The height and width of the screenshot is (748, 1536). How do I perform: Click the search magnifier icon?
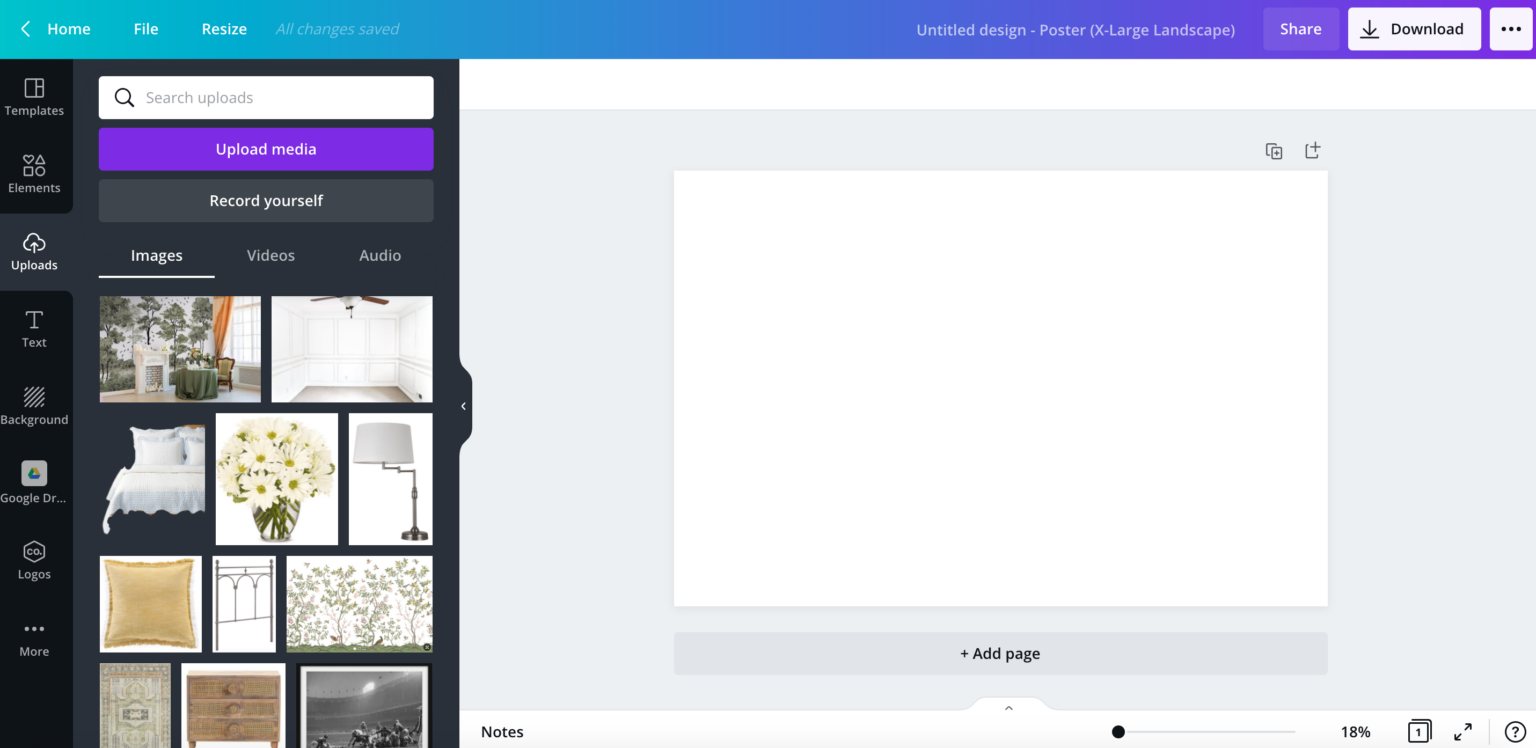tap(124, 98)
